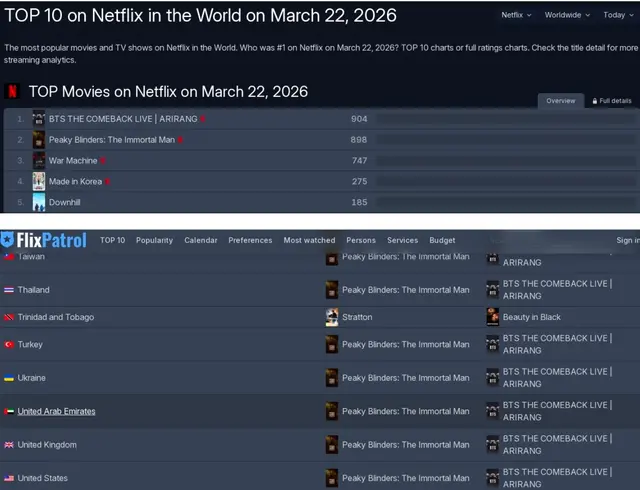Click the score 898 for Peaky Blinders

359,140
